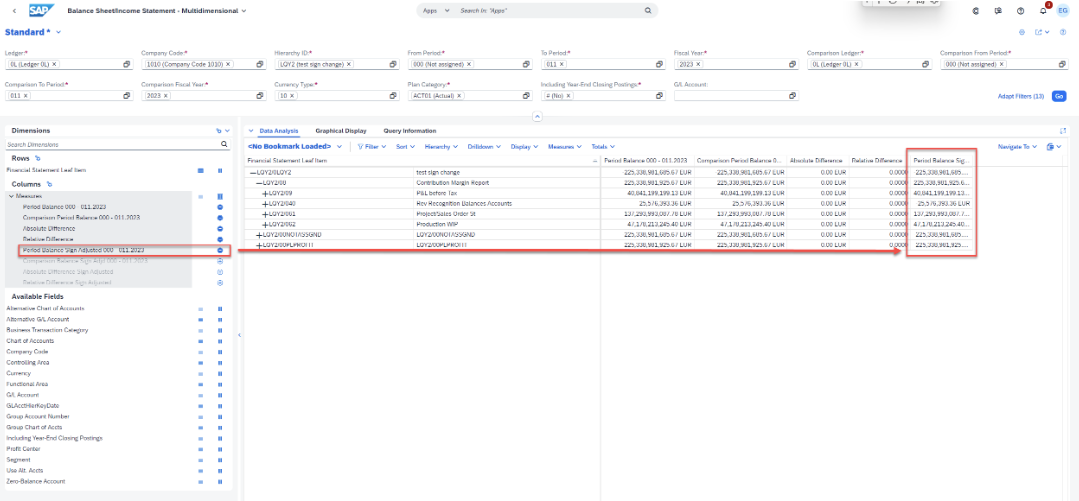
Task: Expand the LQY2/001 Project/Sales Order St node
Action: [266, 214]
